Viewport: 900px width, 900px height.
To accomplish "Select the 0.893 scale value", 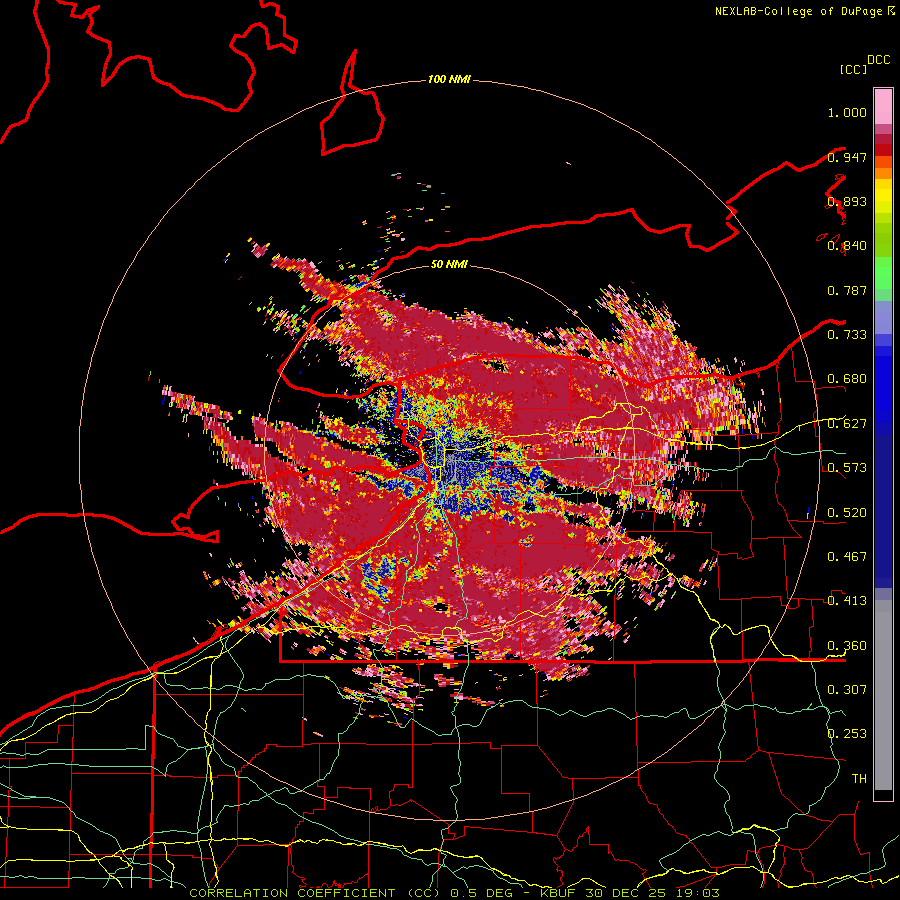I will 847,201.
